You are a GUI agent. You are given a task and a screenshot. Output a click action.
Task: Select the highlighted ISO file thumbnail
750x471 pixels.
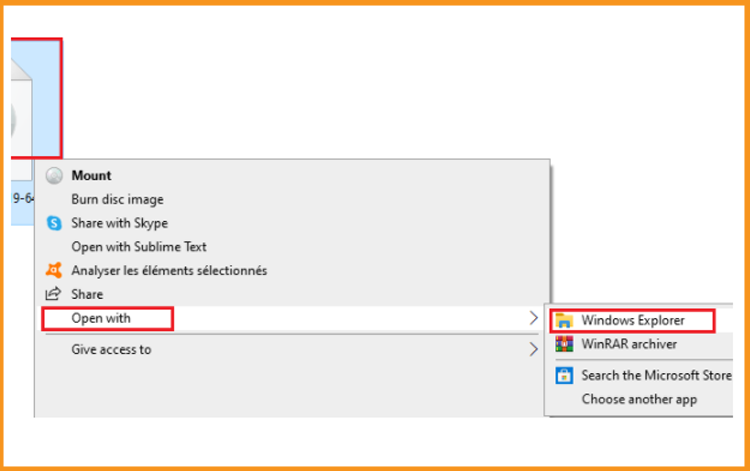point(36,98)
